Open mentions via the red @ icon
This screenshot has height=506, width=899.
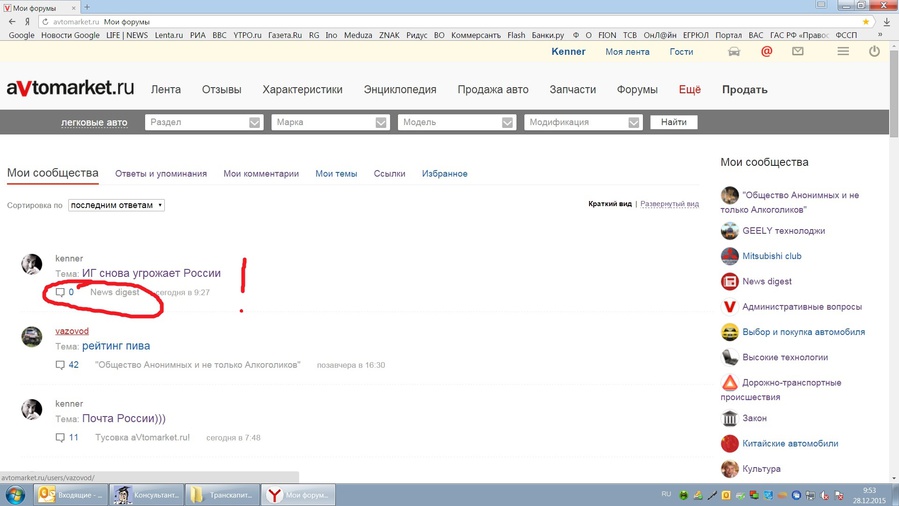click(x=767, y=52)
